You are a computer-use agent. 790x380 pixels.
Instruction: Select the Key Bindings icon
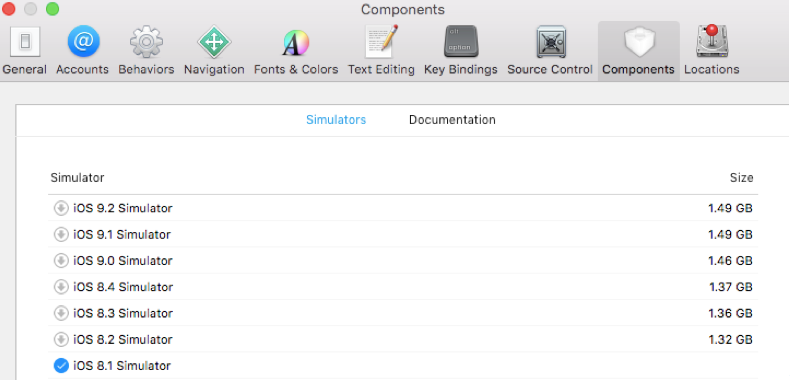click(460, 42)
